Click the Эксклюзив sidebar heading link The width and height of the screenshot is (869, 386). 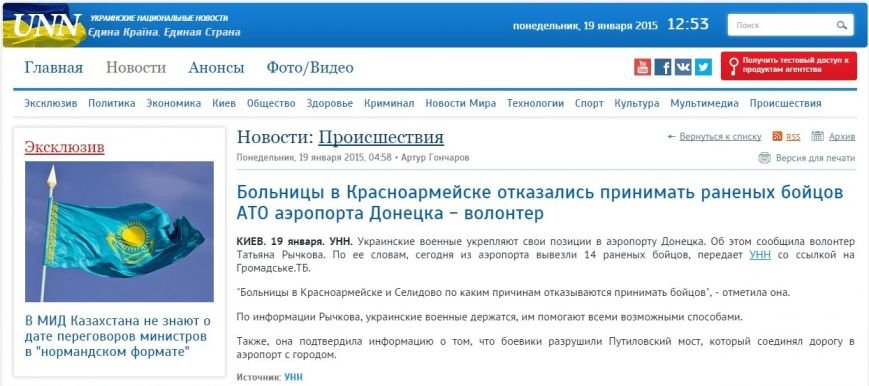coord(64,148)
